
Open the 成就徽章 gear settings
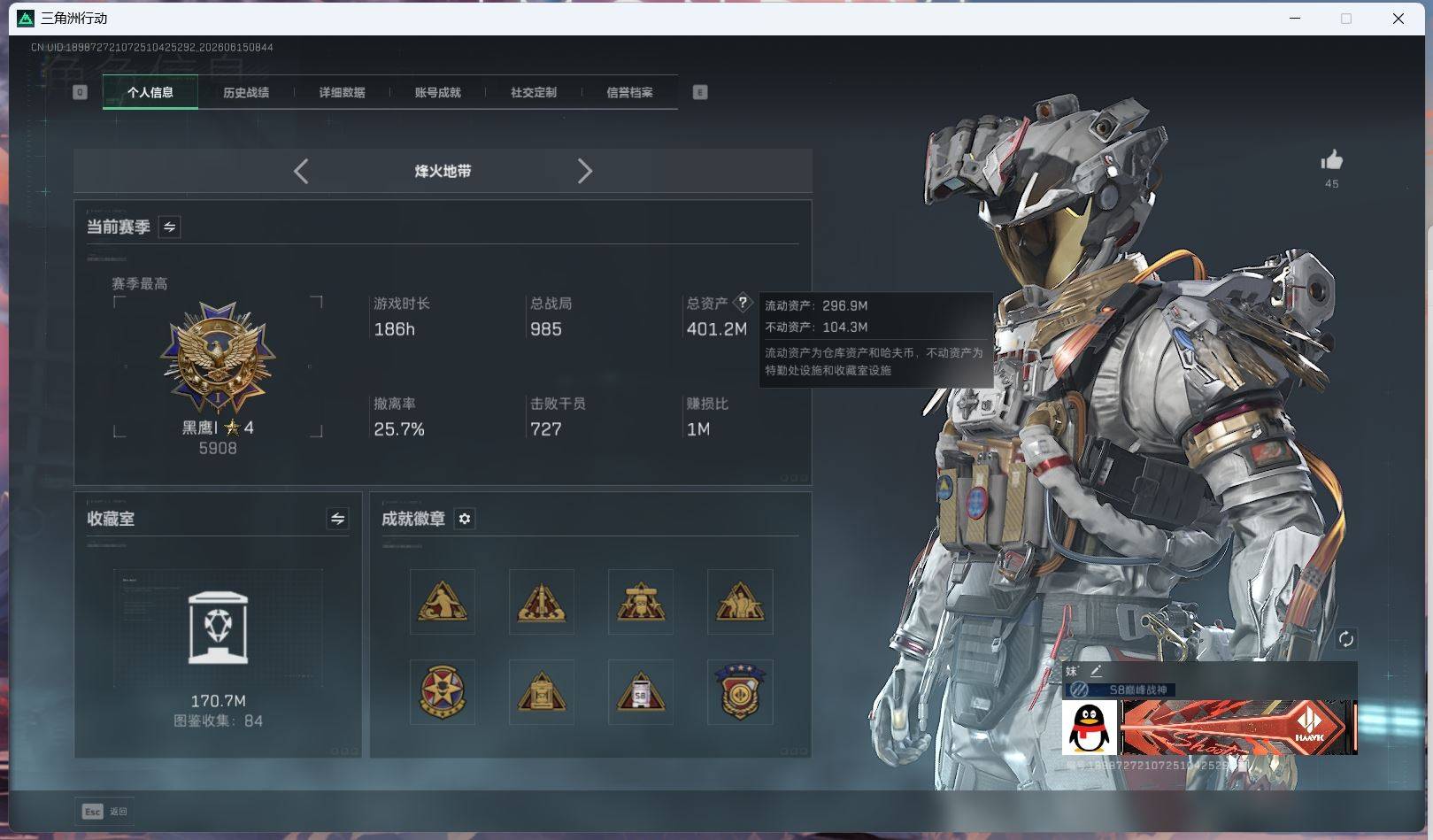pyautogui.click(x=465, y=519)
